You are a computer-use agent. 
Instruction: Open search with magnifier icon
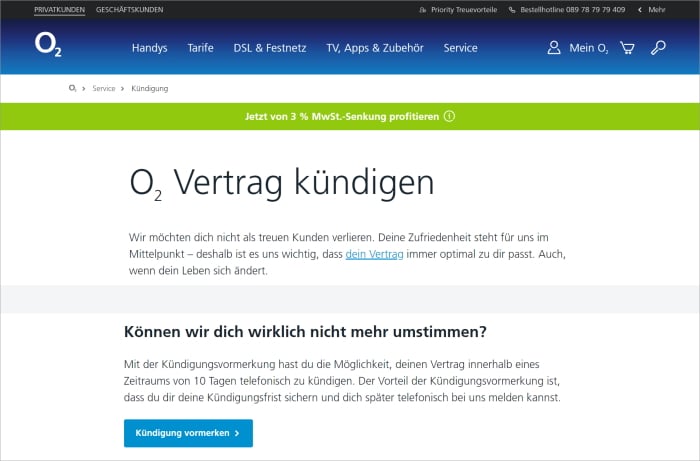click(658, 48)
